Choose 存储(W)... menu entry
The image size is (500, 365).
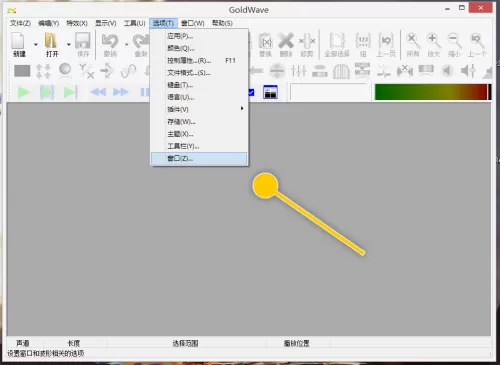199,122
